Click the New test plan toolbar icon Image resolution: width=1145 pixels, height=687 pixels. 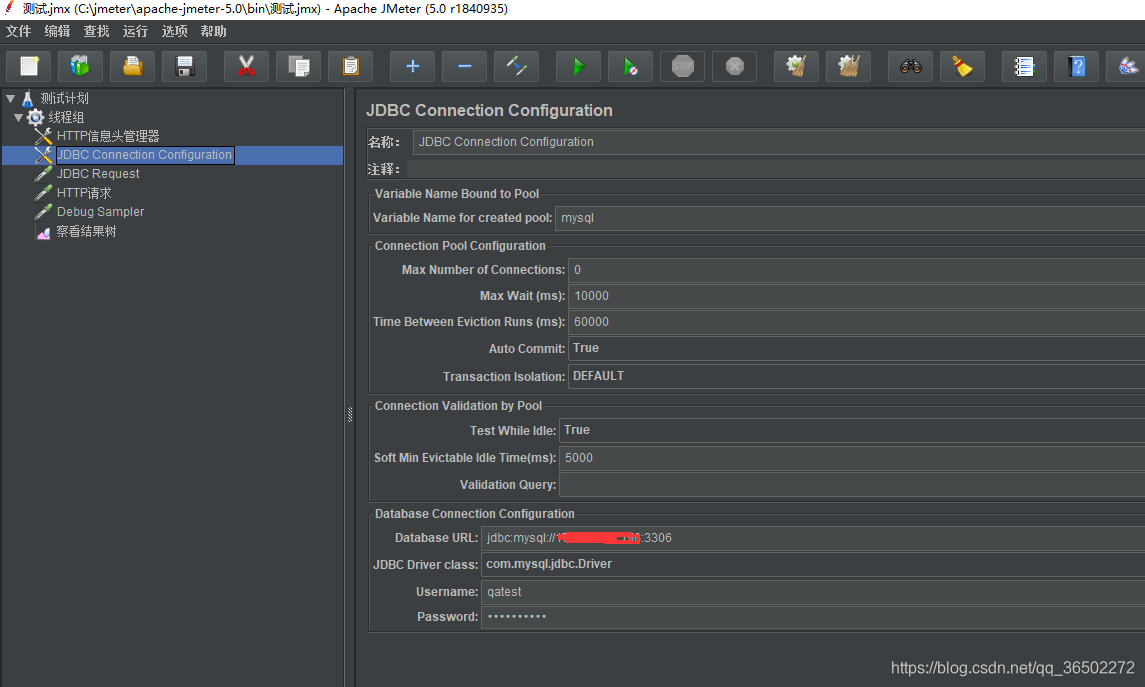click(28, 66)
